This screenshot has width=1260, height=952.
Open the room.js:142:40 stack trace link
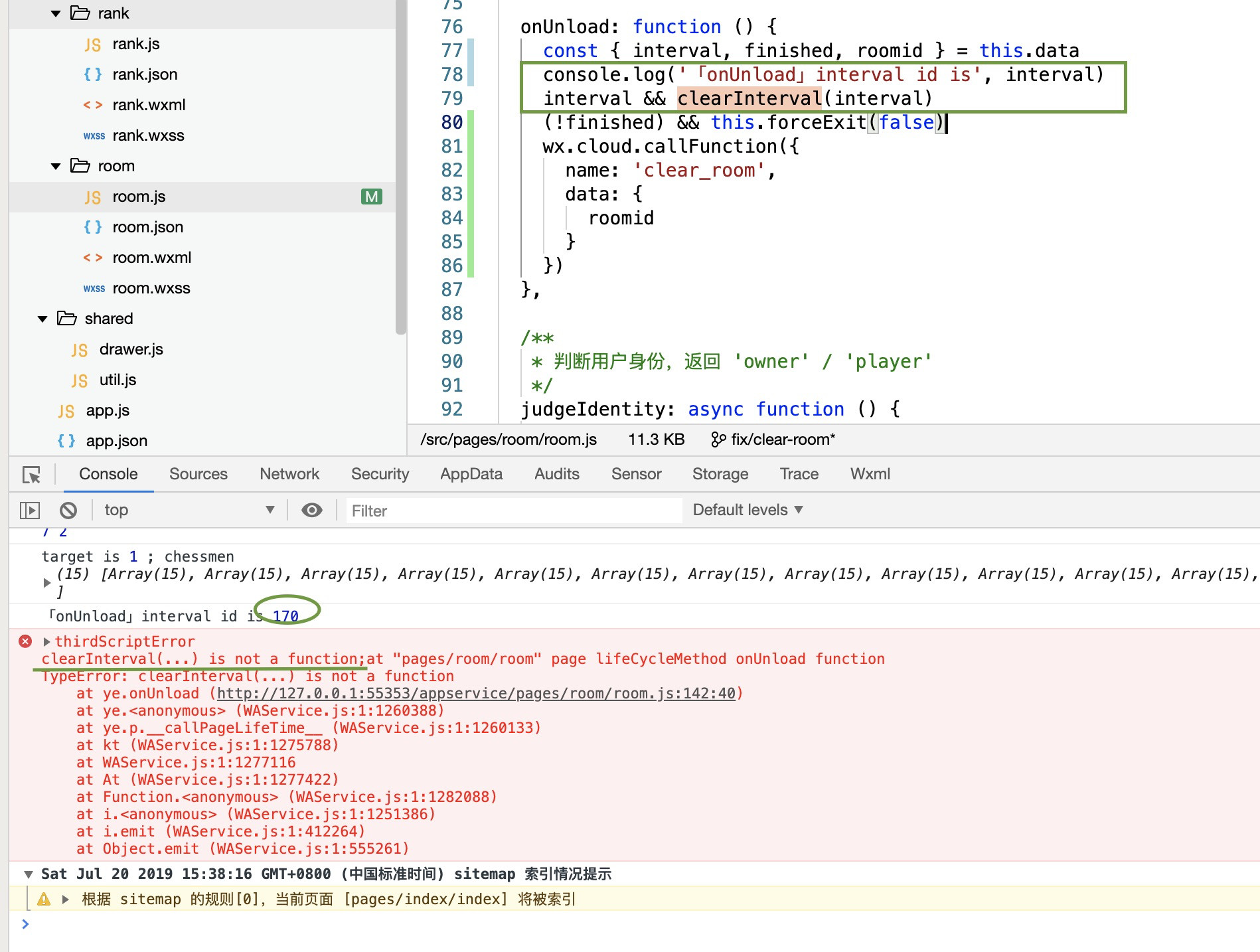coord(476,693)
